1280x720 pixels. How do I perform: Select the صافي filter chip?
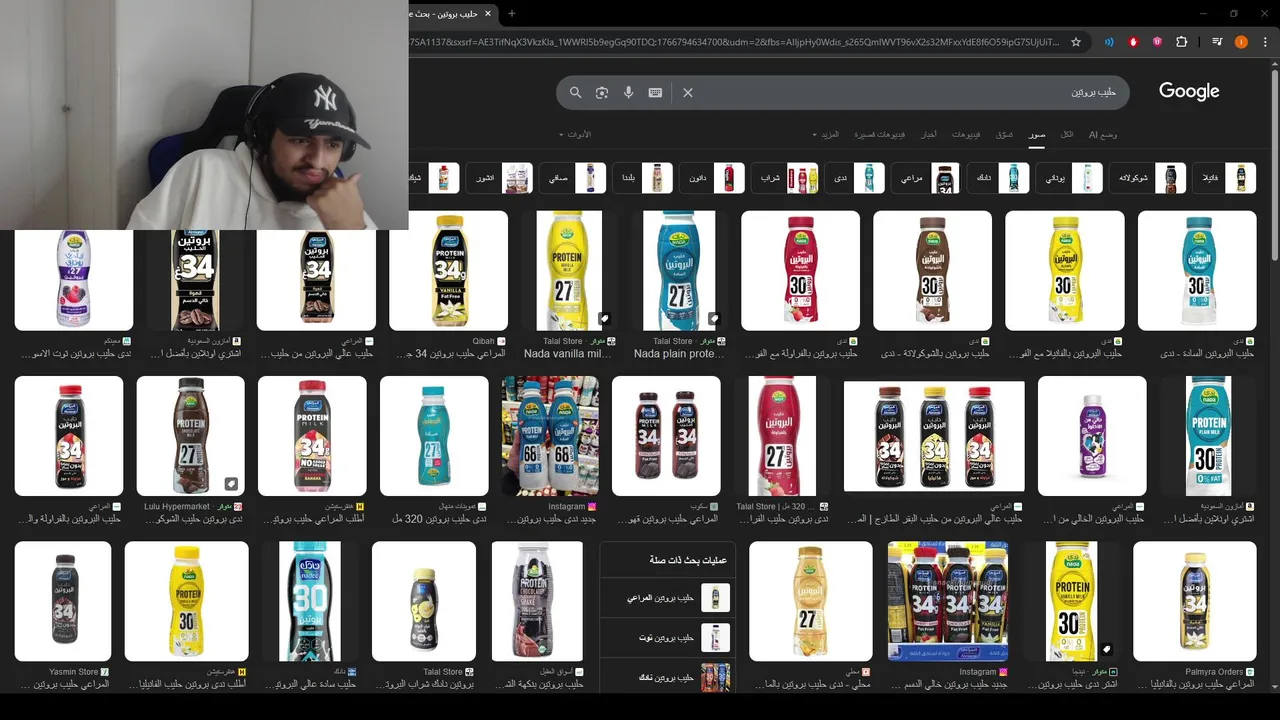(x=573, y=178)
